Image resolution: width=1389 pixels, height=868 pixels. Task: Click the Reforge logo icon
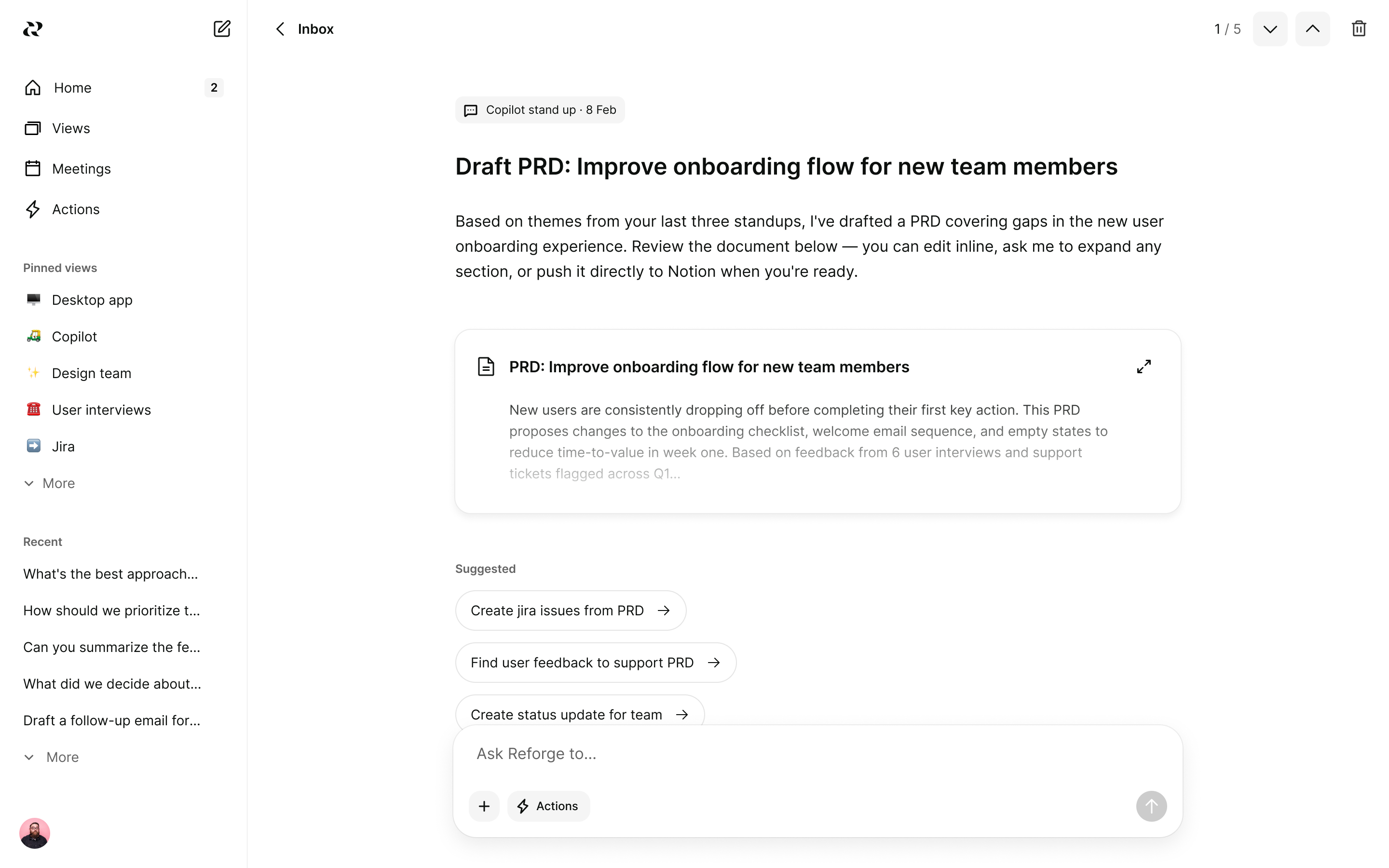pyautogui.click(x=33, y=29)
